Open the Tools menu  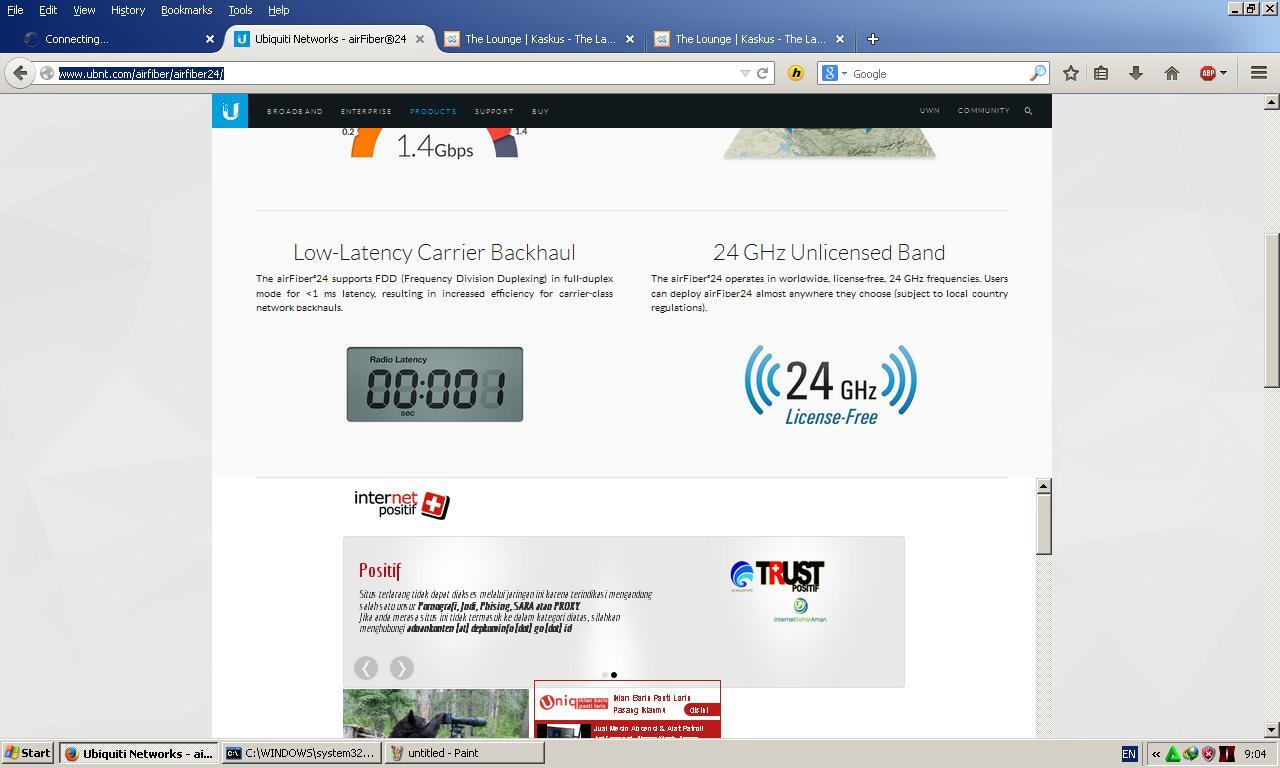240,10
